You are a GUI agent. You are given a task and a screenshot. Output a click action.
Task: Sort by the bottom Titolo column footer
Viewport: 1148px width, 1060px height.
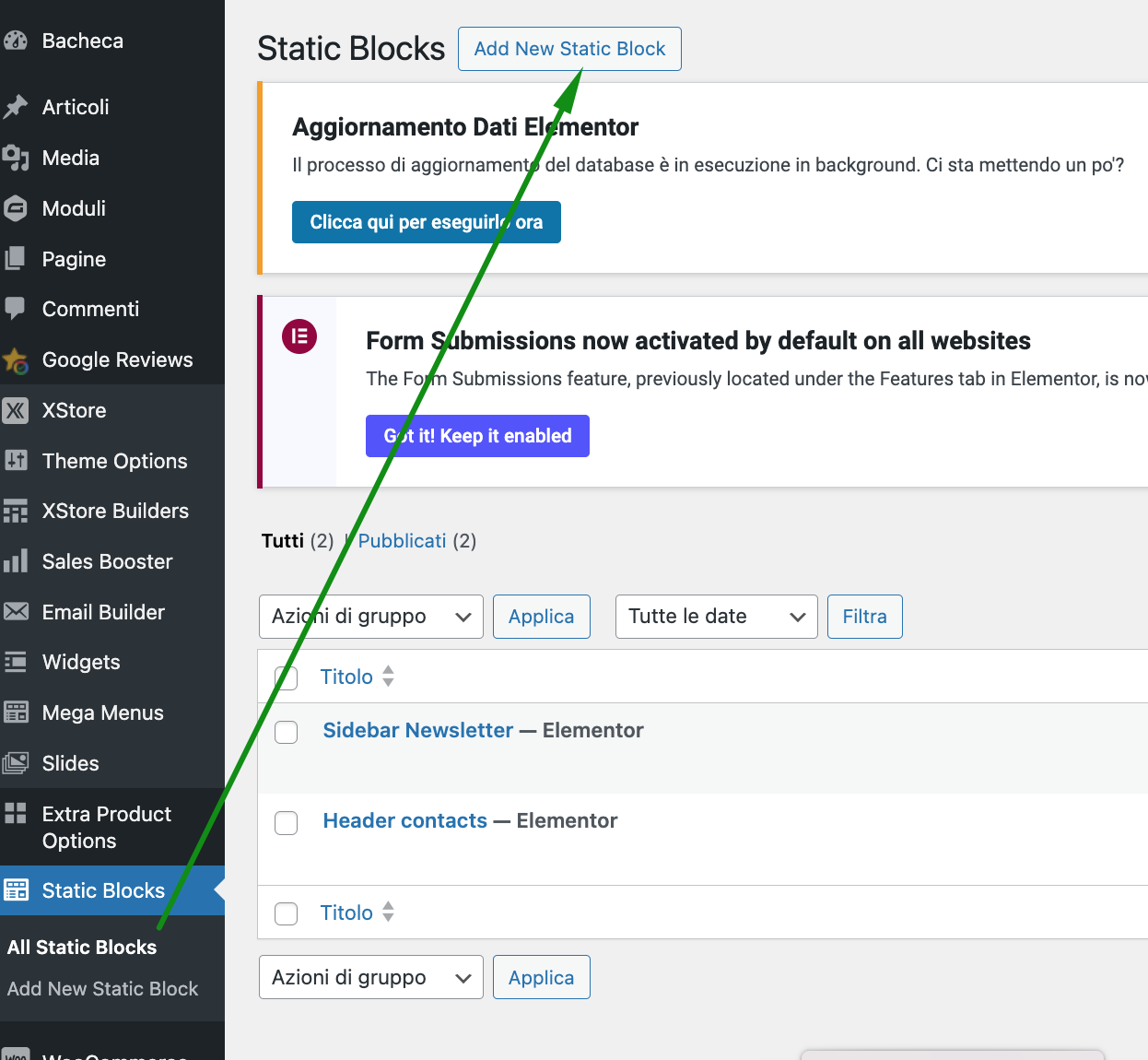[x=346, y=913]
